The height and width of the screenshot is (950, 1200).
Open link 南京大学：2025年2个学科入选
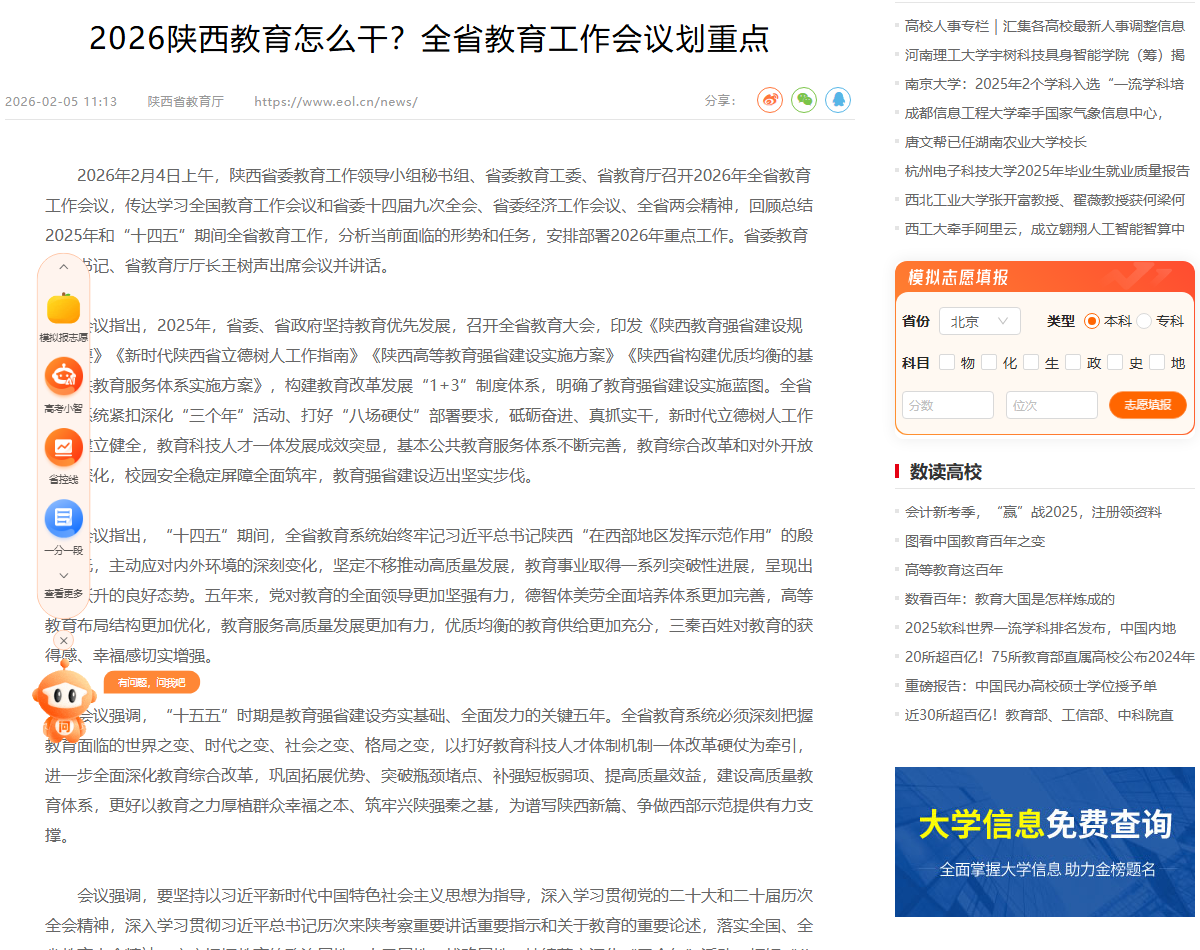[1045, 84]
